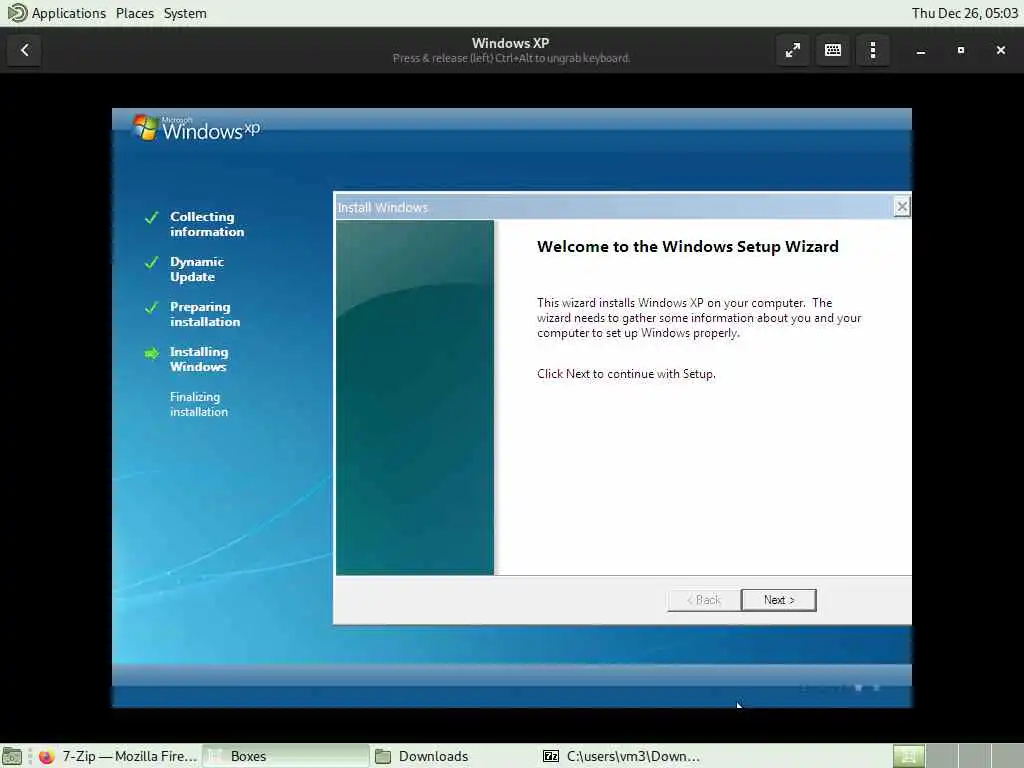Viewport: 1024px width, 768px height.
Task: Click the Collecting information step
Action: (x=207, y=224)
